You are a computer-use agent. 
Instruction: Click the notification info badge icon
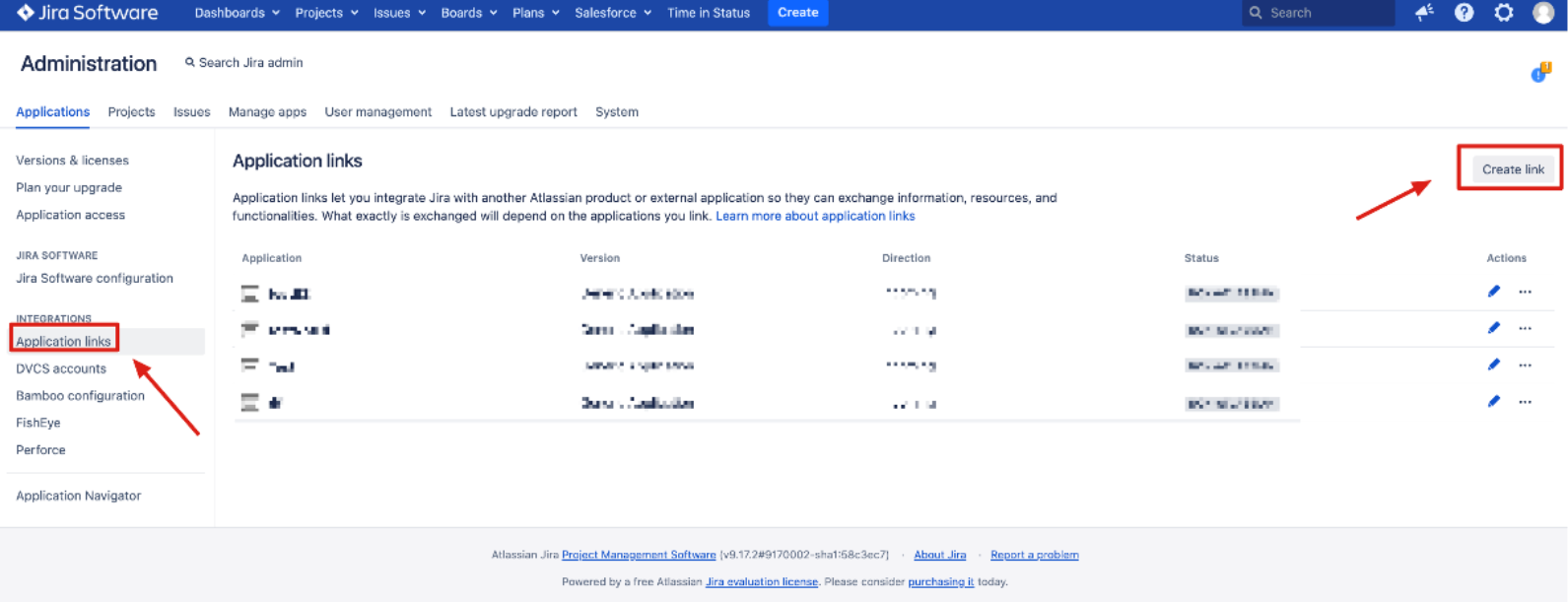[1540, 73]
